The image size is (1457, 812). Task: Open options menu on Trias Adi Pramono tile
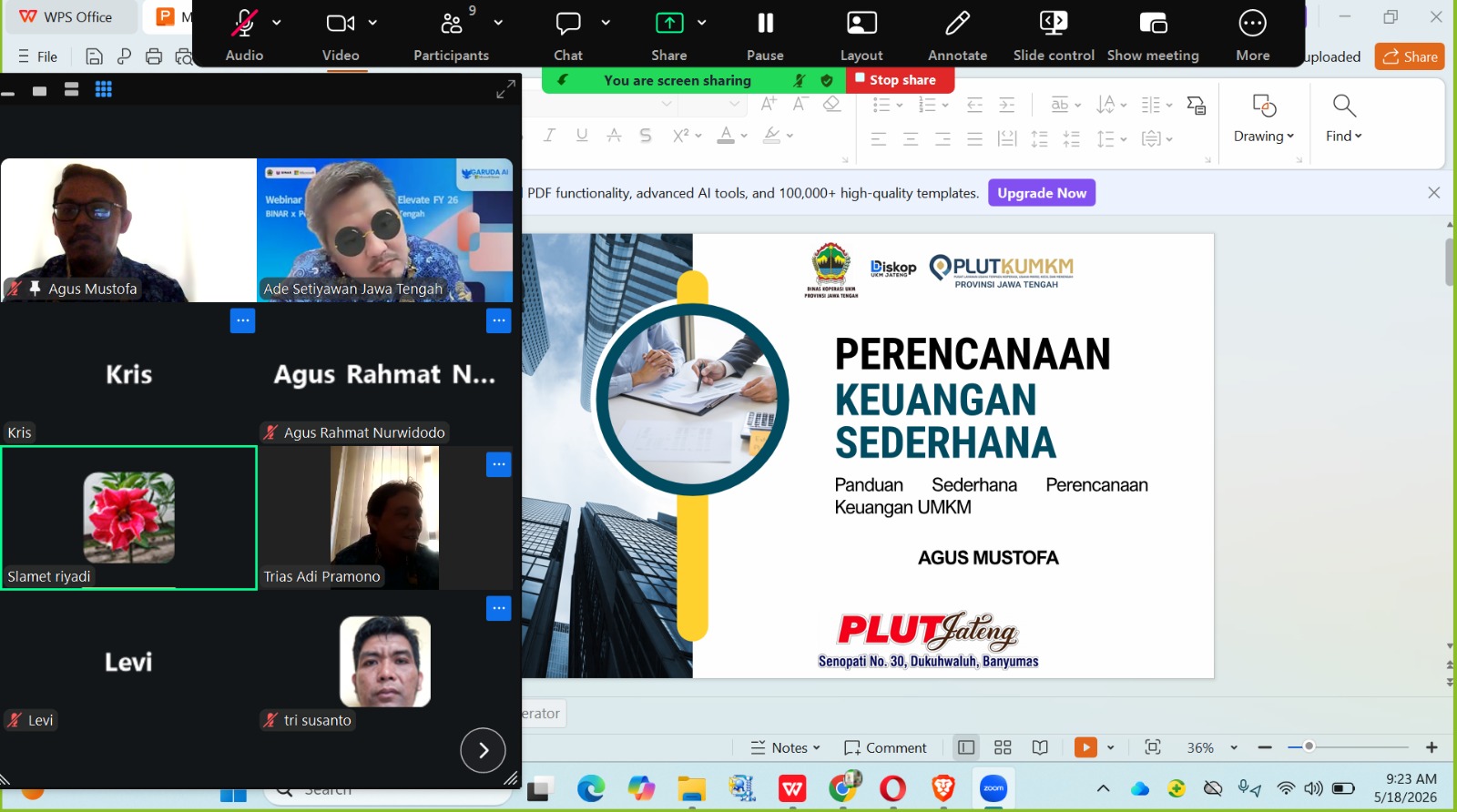[498, 464]
